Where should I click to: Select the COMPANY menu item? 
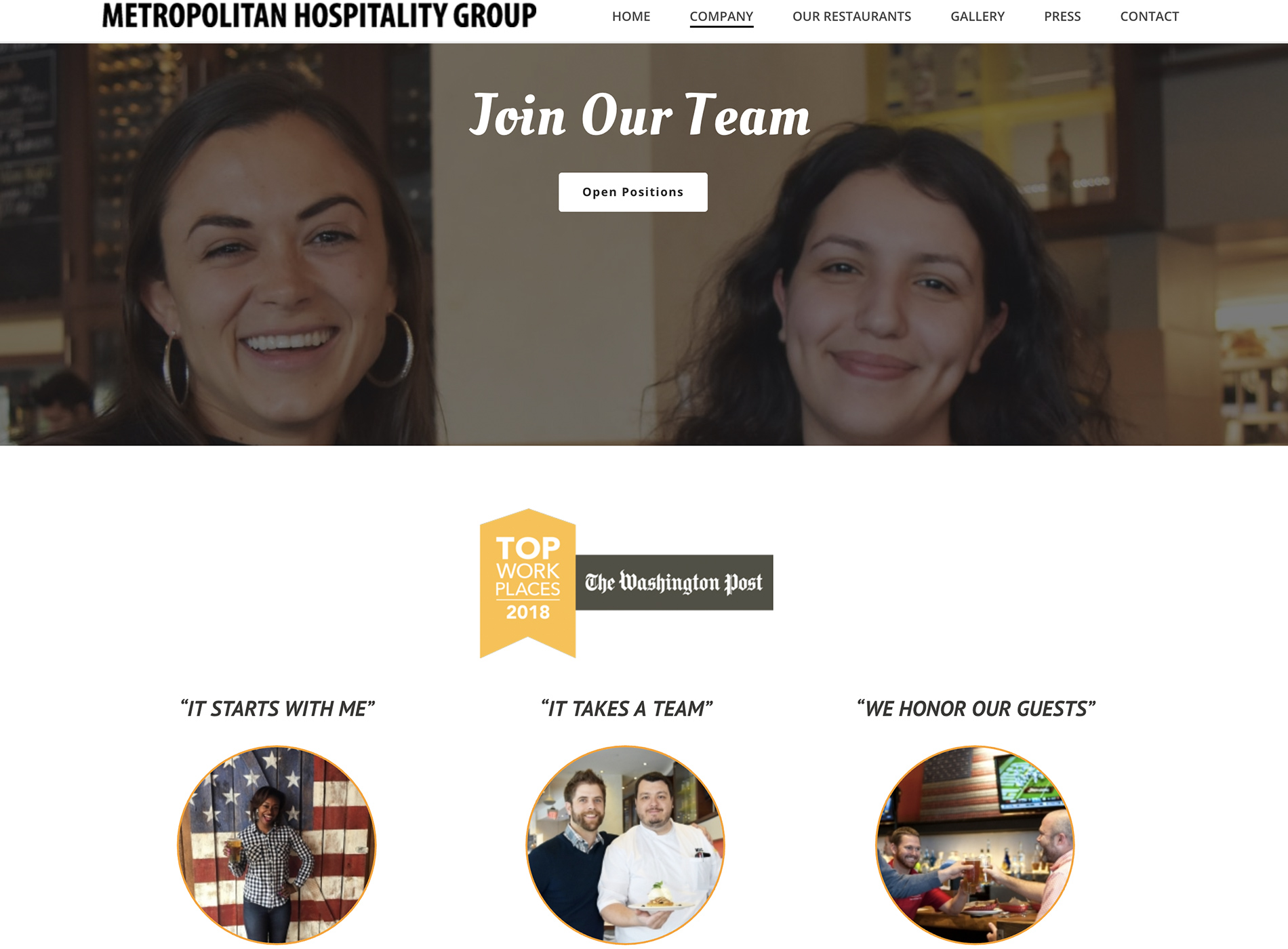tap(721, 16)
